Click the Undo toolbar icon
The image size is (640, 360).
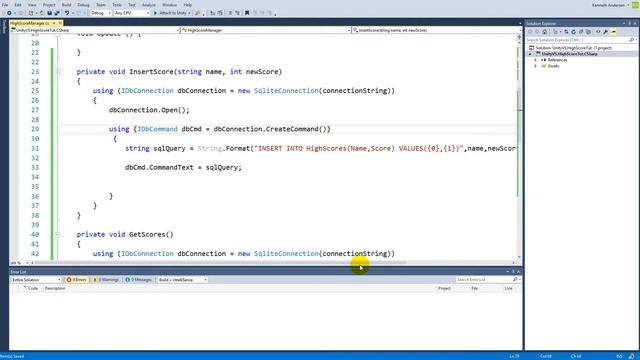click(67, 13)
